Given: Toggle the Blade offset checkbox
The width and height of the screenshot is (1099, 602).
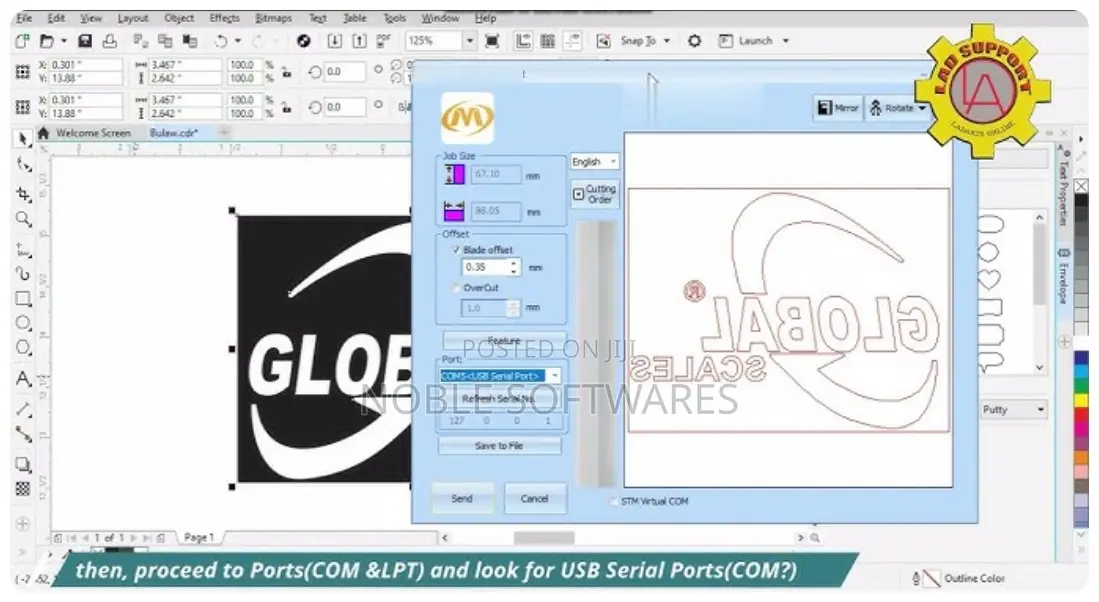Looking at the screenshot, I should point(456,249).
